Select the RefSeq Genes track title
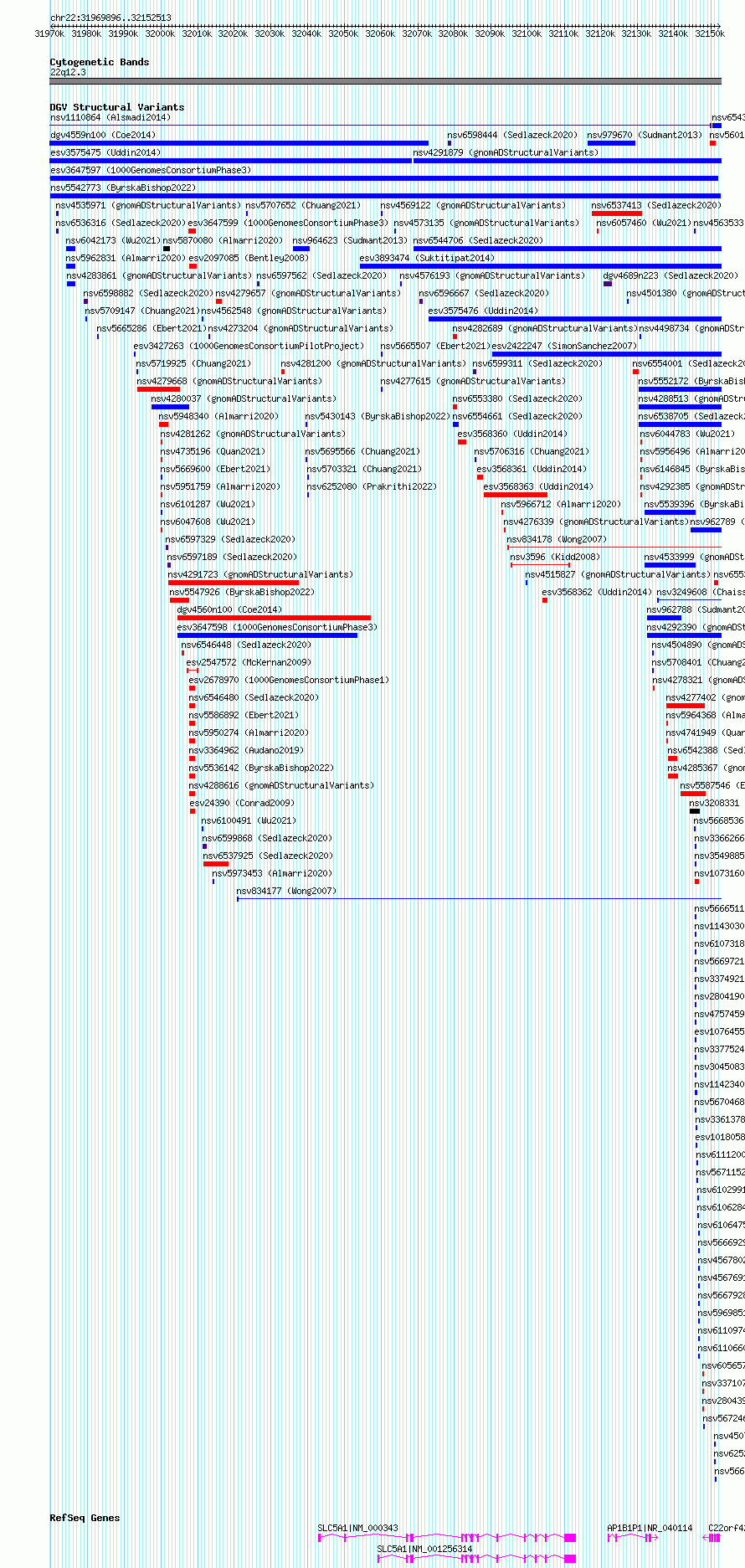Image resolution: width=745 pixels, height=1568 pixels. 85,1518
